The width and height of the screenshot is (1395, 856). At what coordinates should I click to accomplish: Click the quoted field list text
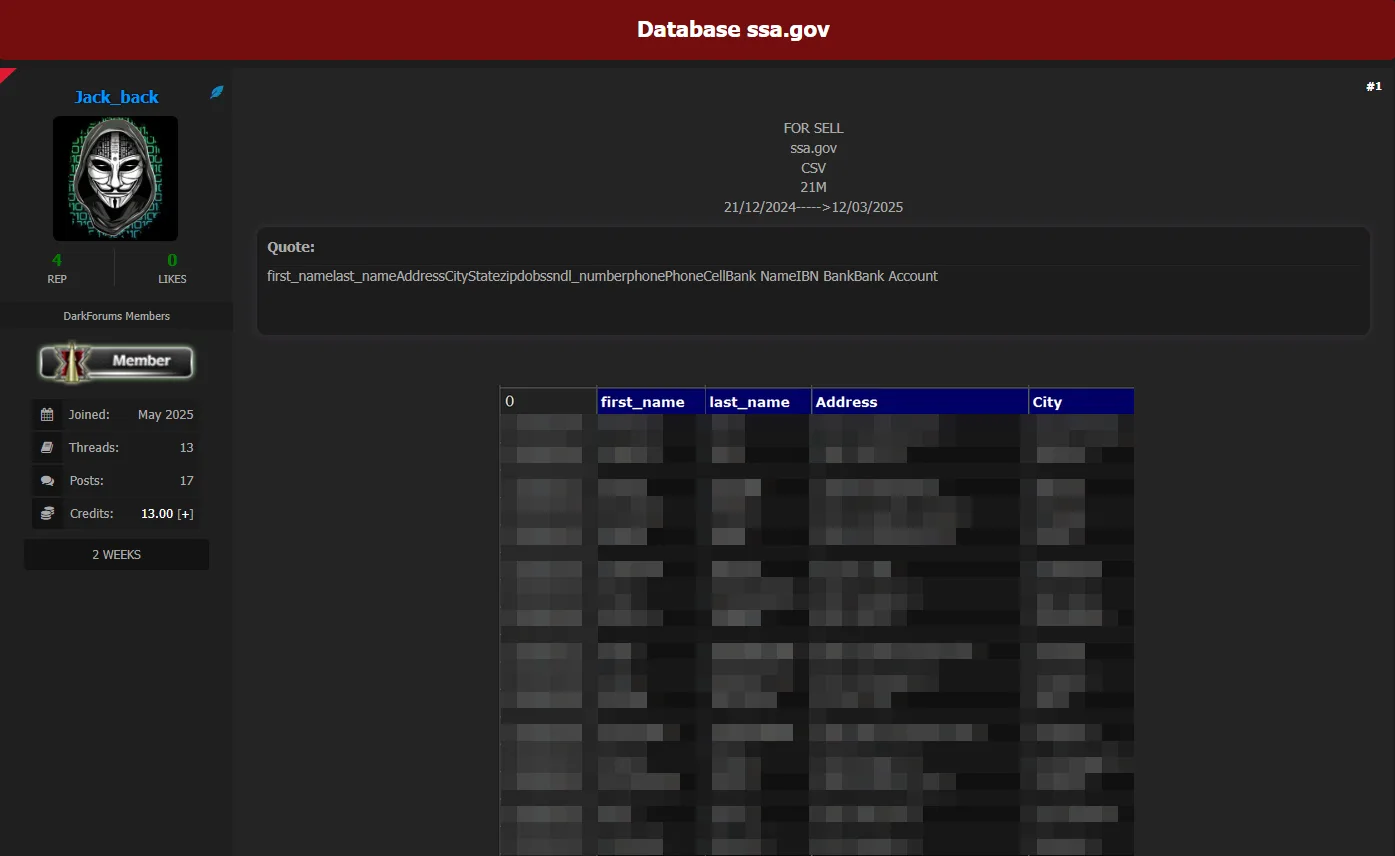(602, 276)
